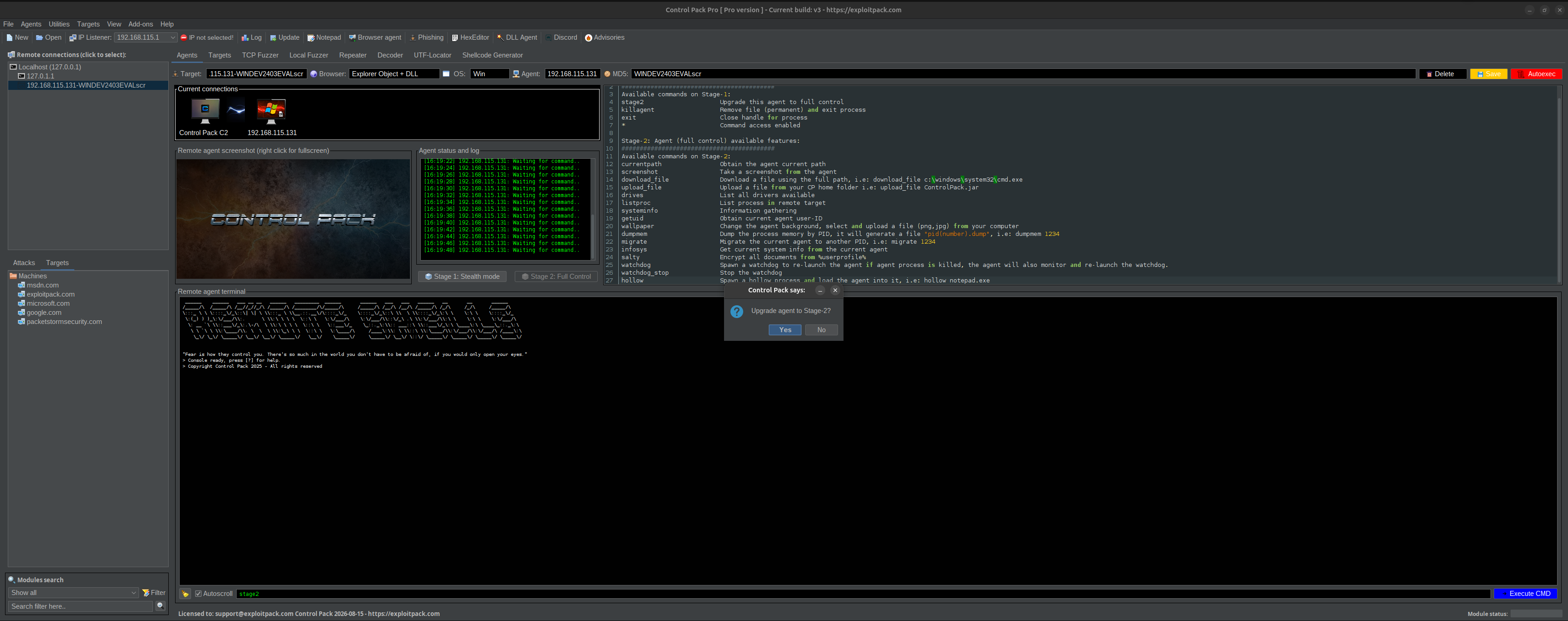Toggle the Autoscroll checkbox
This screenshot has height=621, width=1568.
pos(198,594)
